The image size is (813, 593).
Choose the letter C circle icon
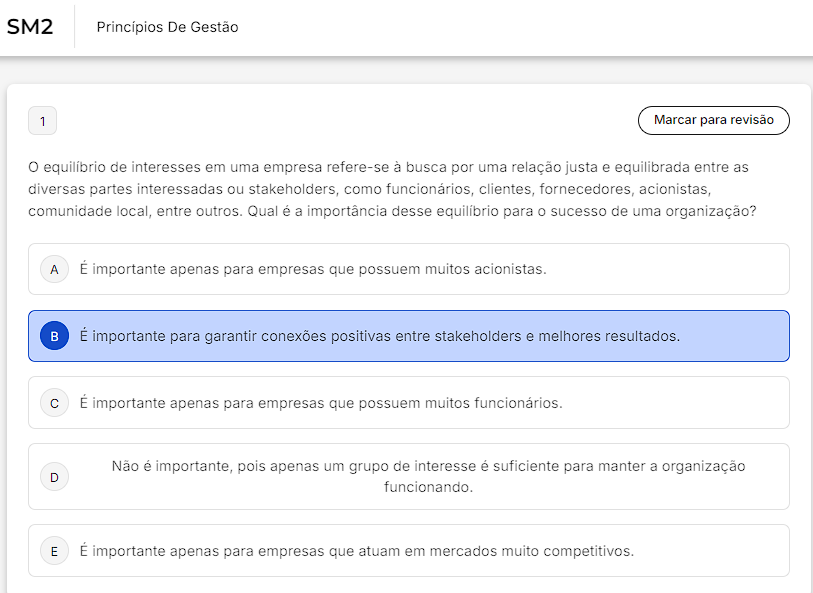click(54, 403)
